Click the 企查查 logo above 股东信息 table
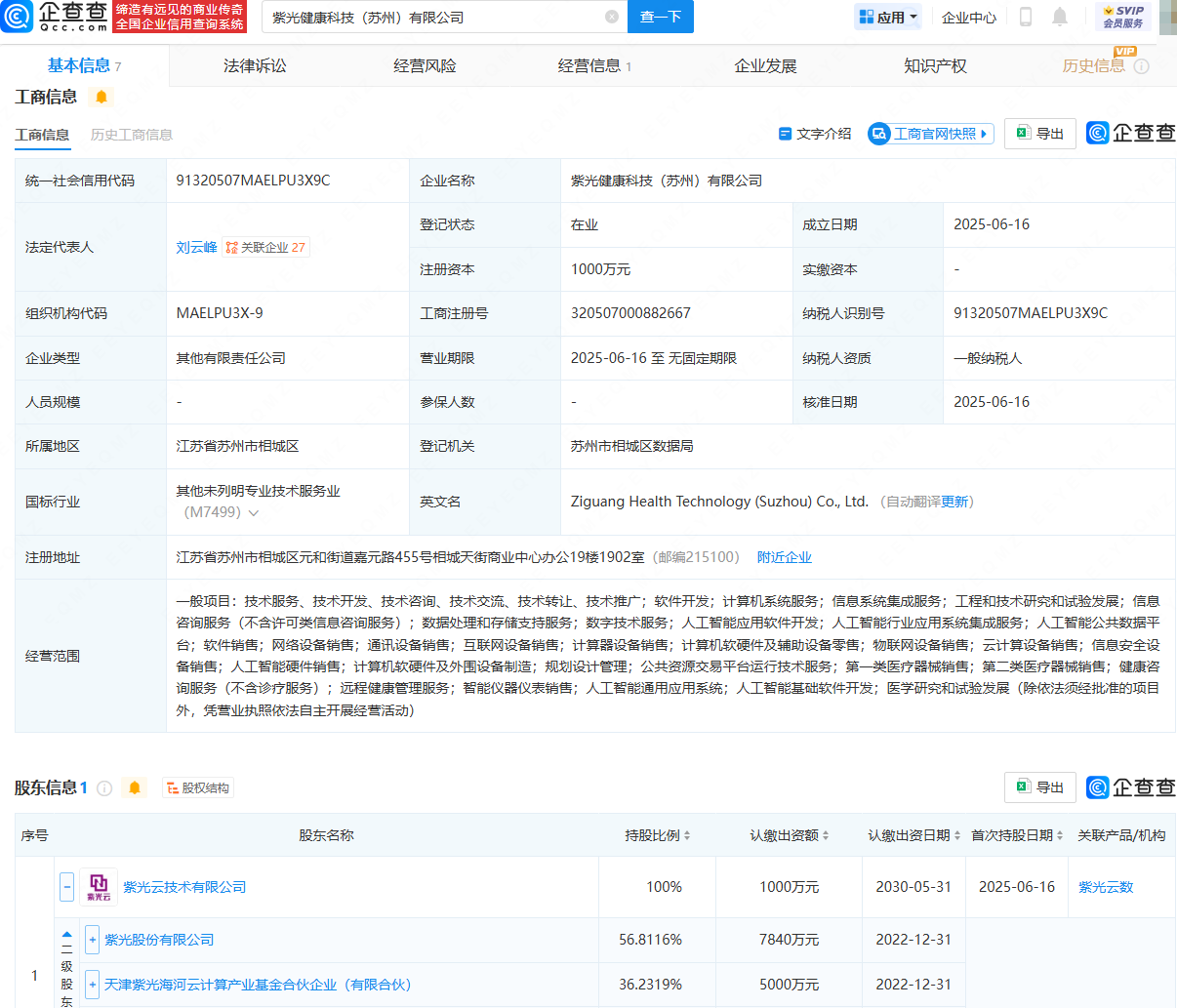Viewport: 1177px width, 1008px height. [x=1130, y=787]
